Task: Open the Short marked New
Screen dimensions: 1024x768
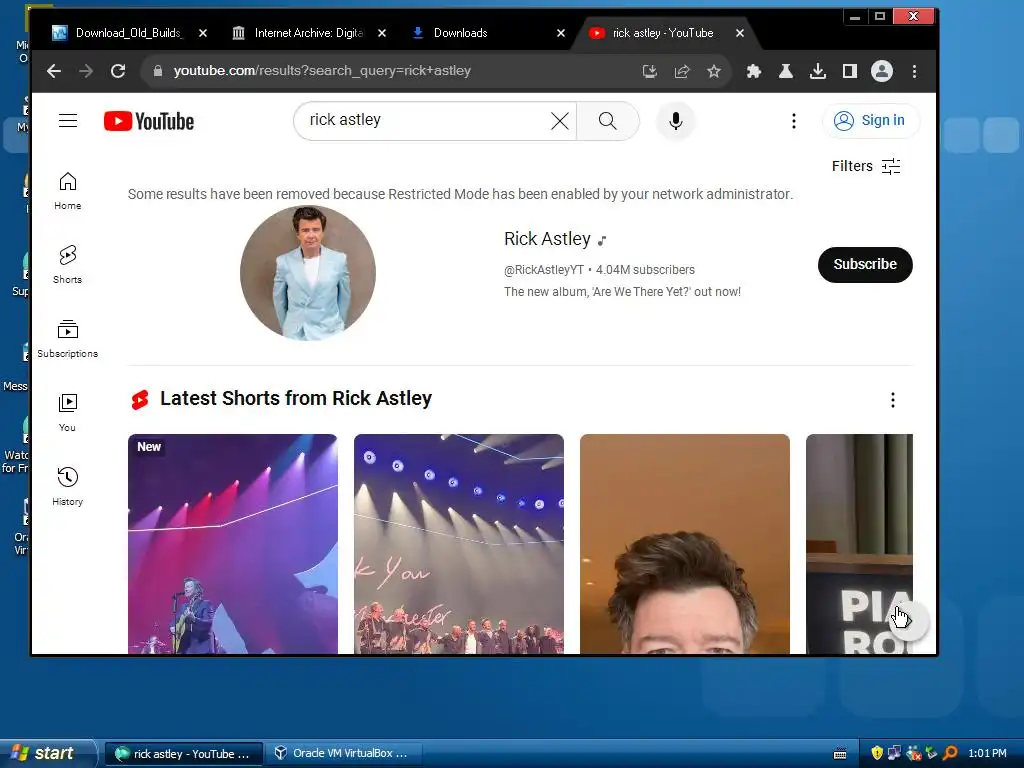Action: (232, 544)
